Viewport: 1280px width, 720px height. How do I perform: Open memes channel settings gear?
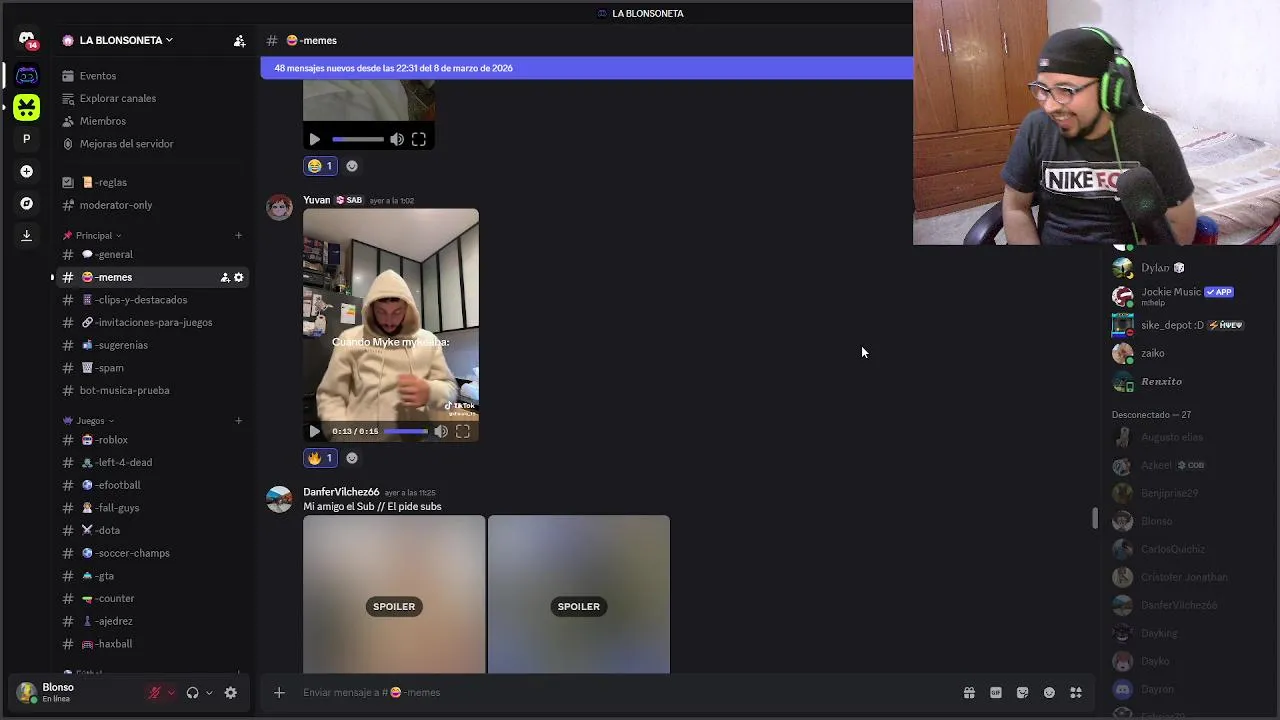point(238,277)
